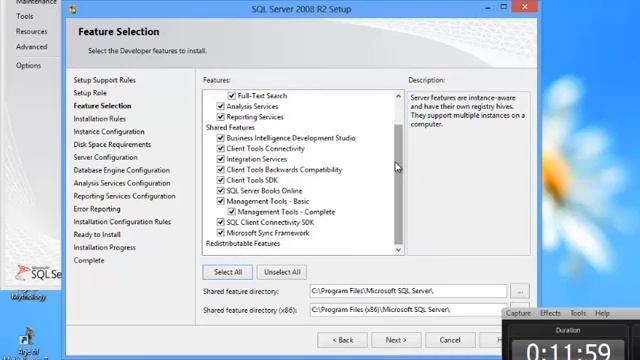The image size is (640, 360).
Task: Select the Database Engine Configuration step
Action: coord(122,170)
